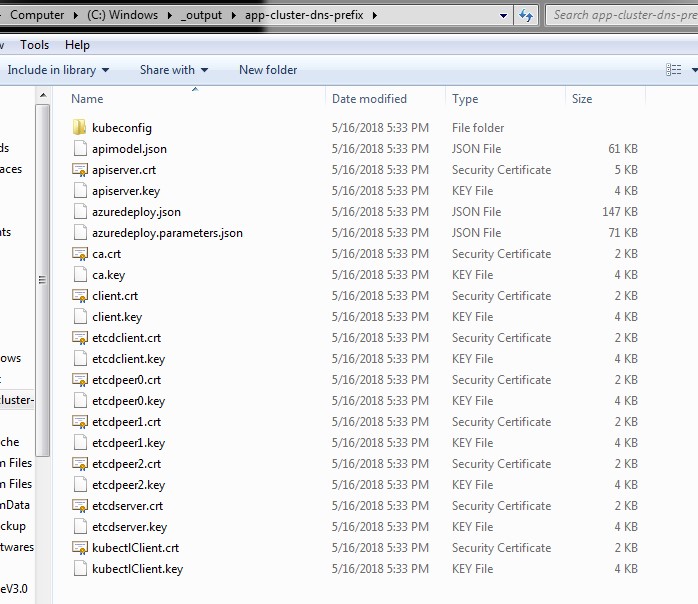698x604 pixels.
Task: Click the 61 KB size of apimodel.json
Action: pyautogui.click(x=623, y=148)
